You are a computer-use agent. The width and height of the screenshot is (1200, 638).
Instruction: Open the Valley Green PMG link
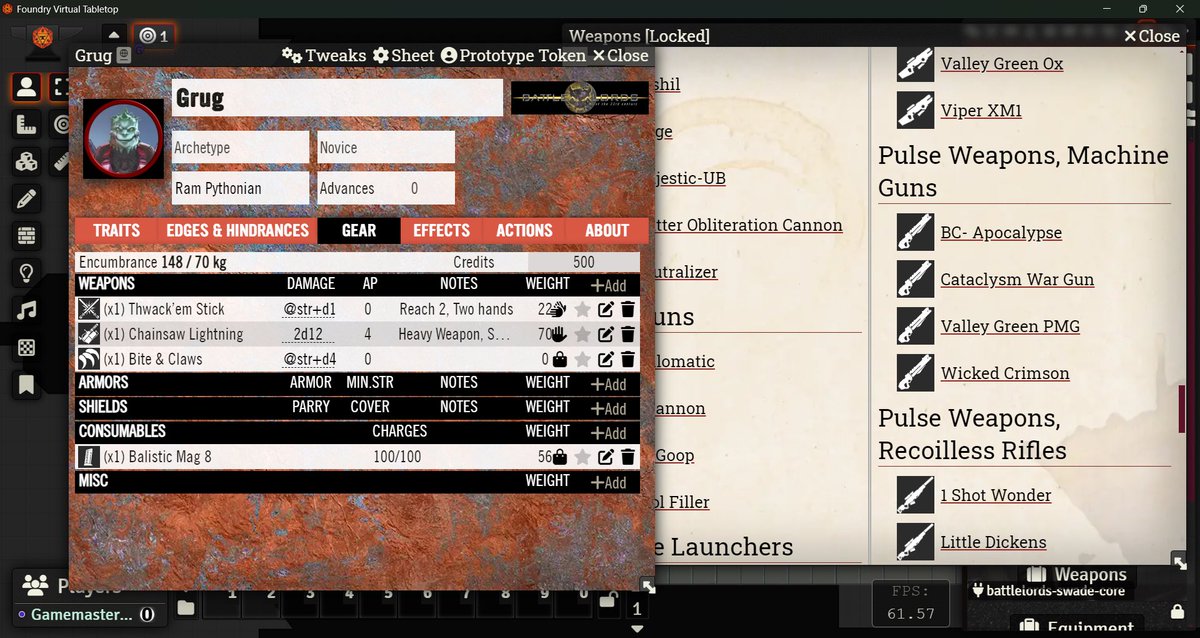[1010, 326]
